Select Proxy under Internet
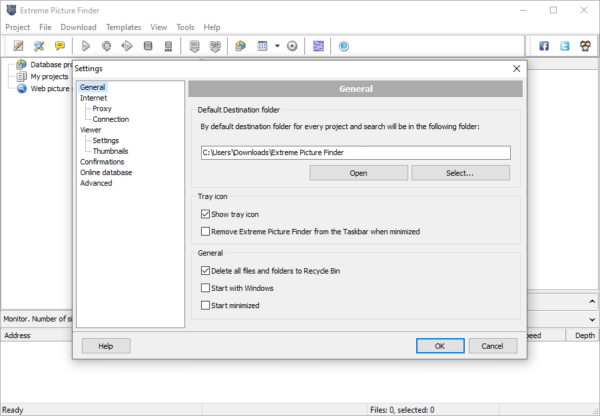The width and height of the screenshot is (600, 416). point(102,109)
